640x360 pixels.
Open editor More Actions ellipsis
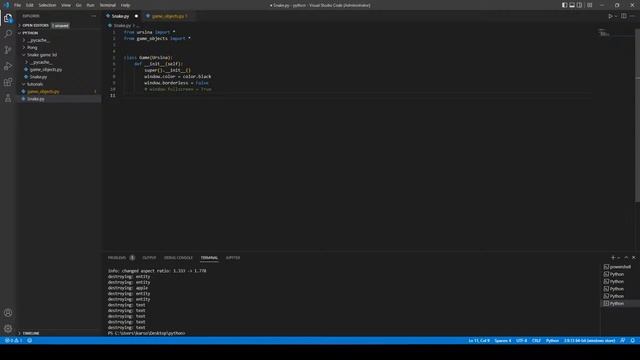pyautogui.click(x=632, y=16)
